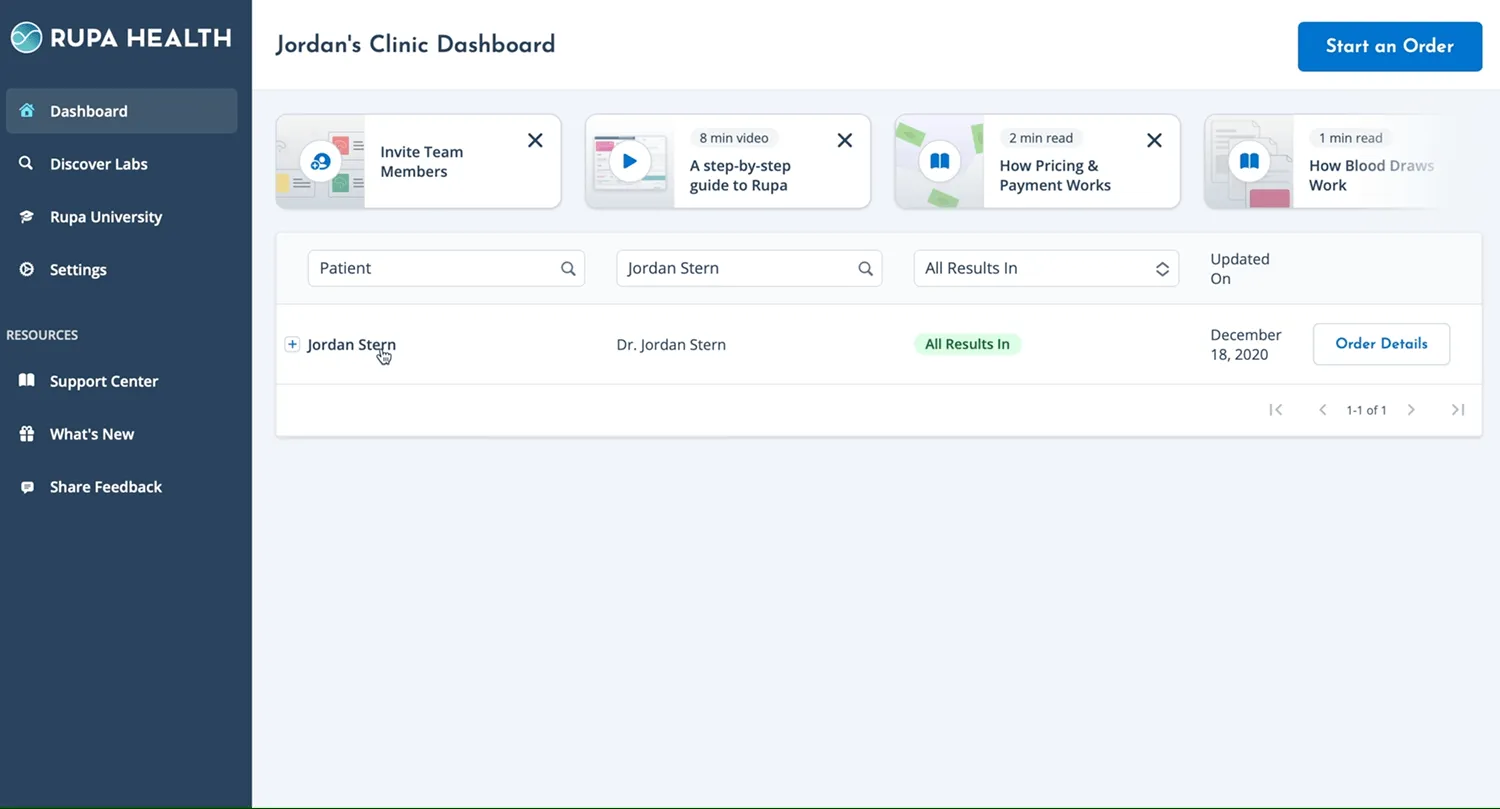Click the Settings gear icon in sidebar
The height and width of the screenshot is (809, 1500).
pyautogui.click(x=27, y=269)
